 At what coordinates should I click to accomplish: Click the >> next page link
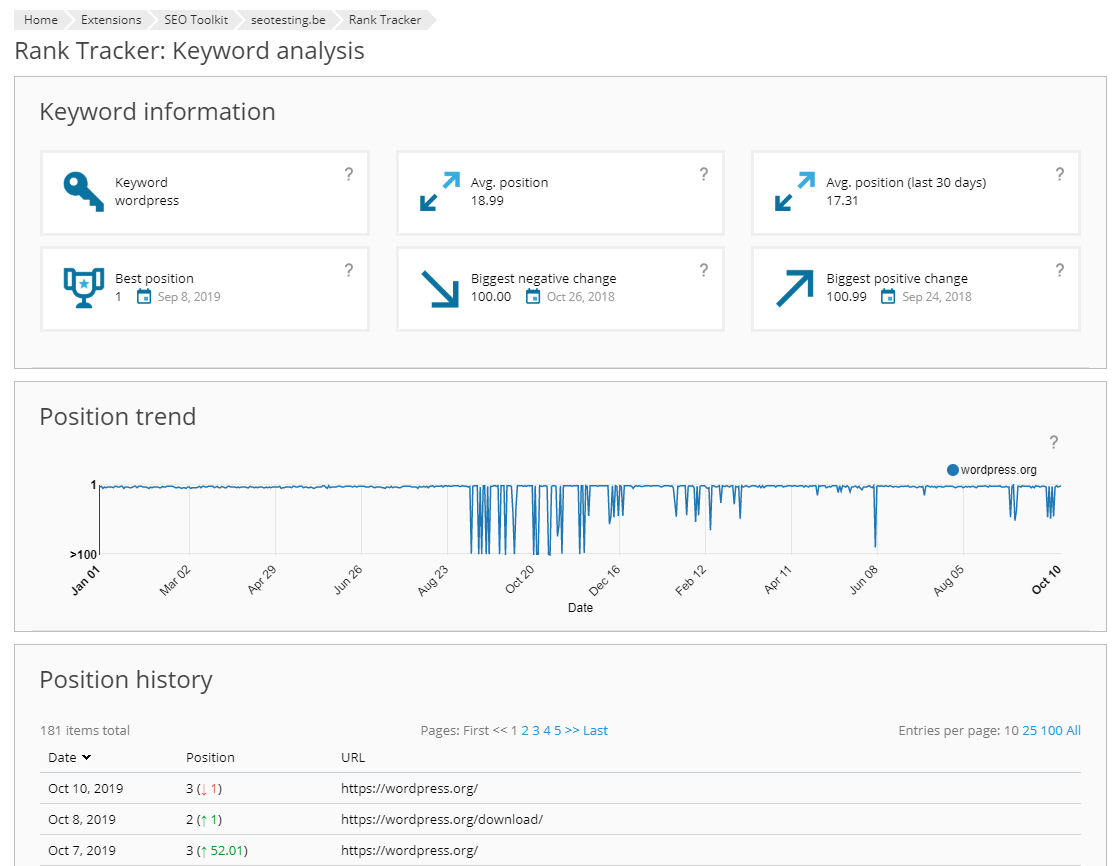(572, 731)
